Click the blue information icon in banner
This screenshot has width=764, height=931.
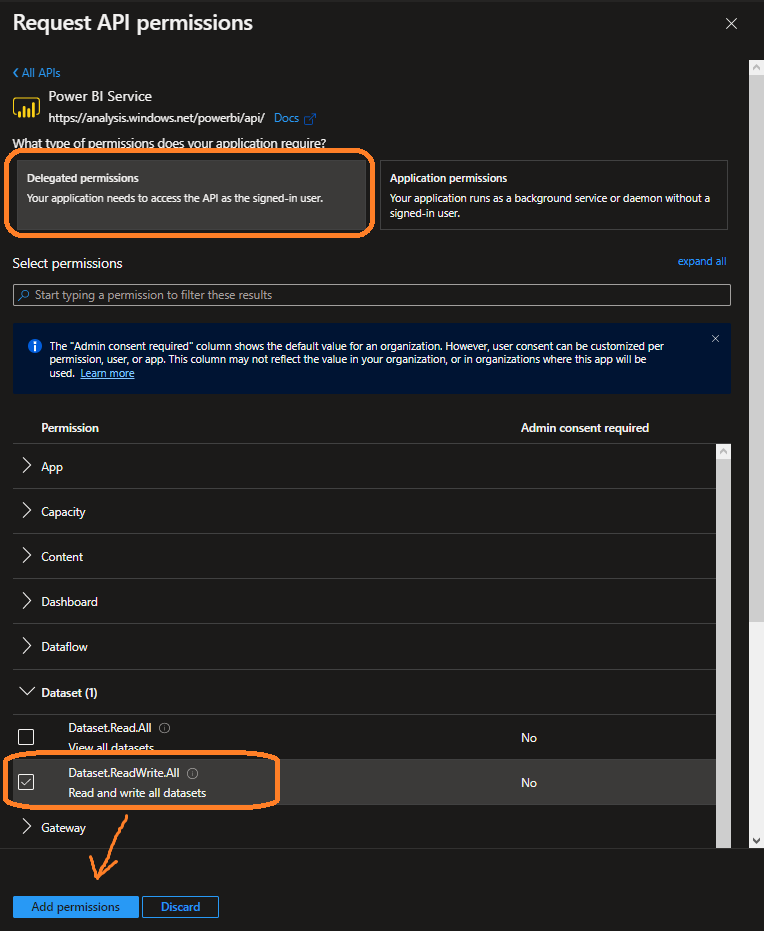[x=34, y=346]
